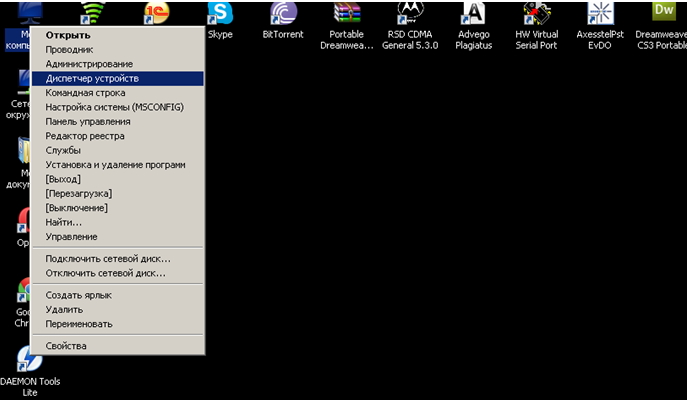Screen dimensions: 688x400
Task: Open Администрирование from context menu
Action: (88, 64)
